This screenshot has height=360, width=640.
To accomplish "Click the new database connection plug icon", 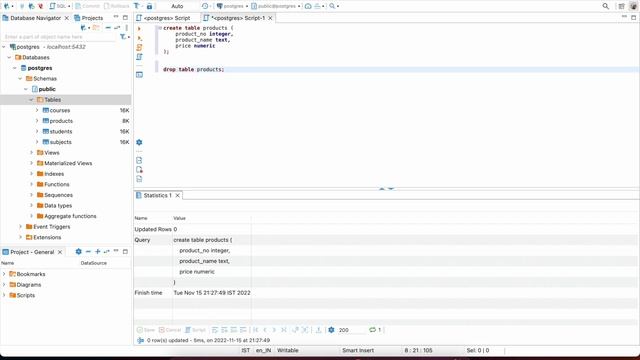I will click(6, 6).
